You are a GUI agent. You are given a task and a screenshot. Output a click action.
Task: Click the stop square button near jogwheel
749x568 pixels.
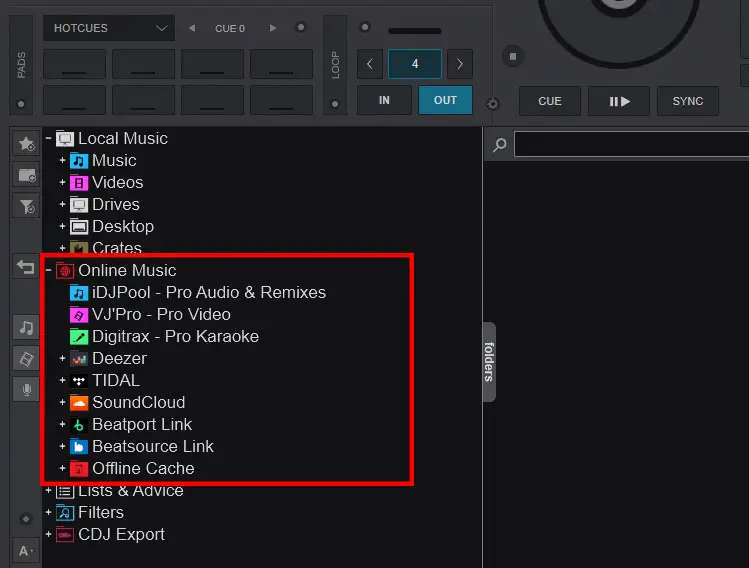(513, 56)
